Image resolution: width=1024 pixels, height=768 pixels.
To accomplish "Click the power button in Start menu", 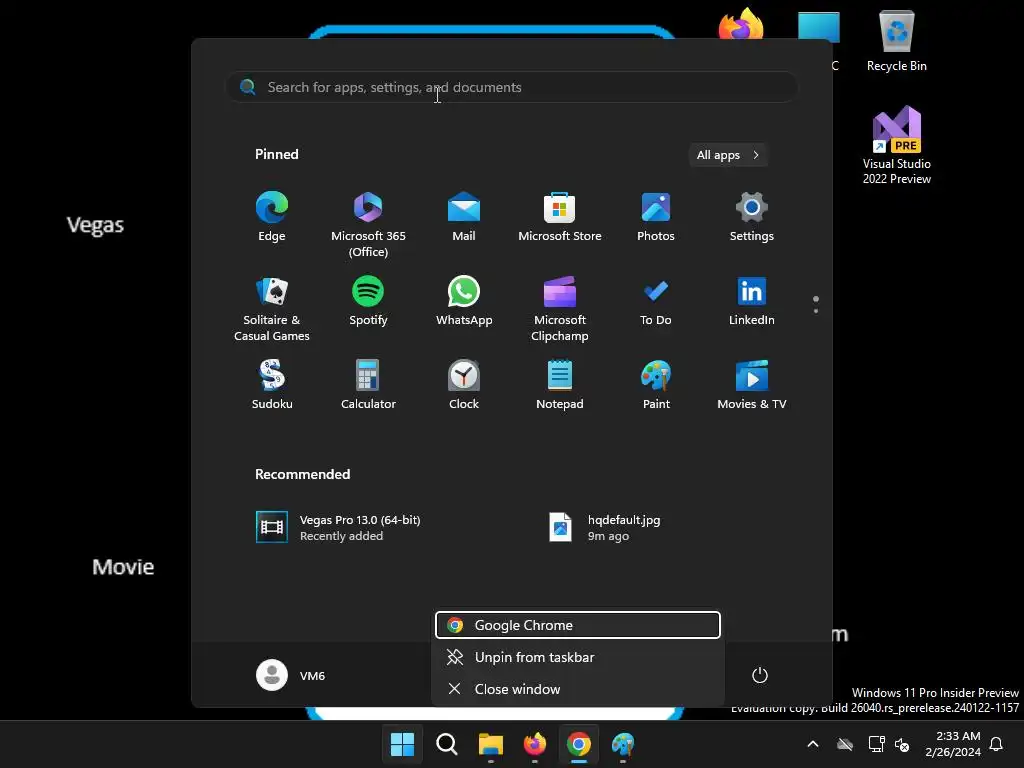I will (x=760, y=675).
